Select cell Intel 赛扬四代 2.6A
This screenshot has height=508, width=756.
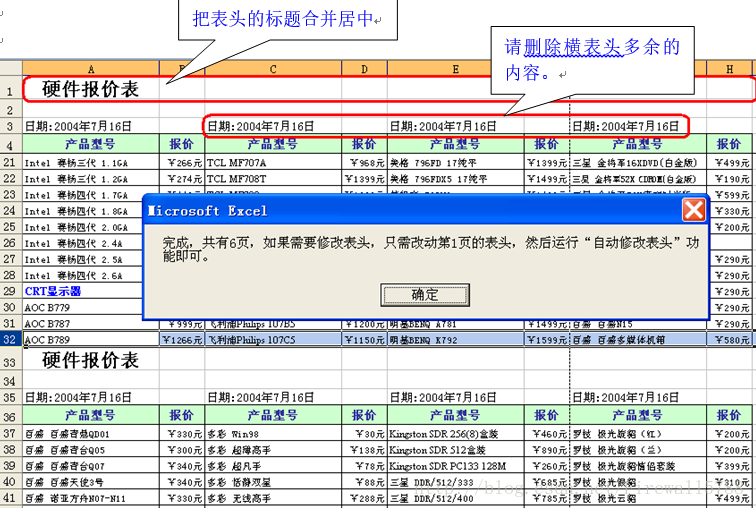click(x=82, y=275)
